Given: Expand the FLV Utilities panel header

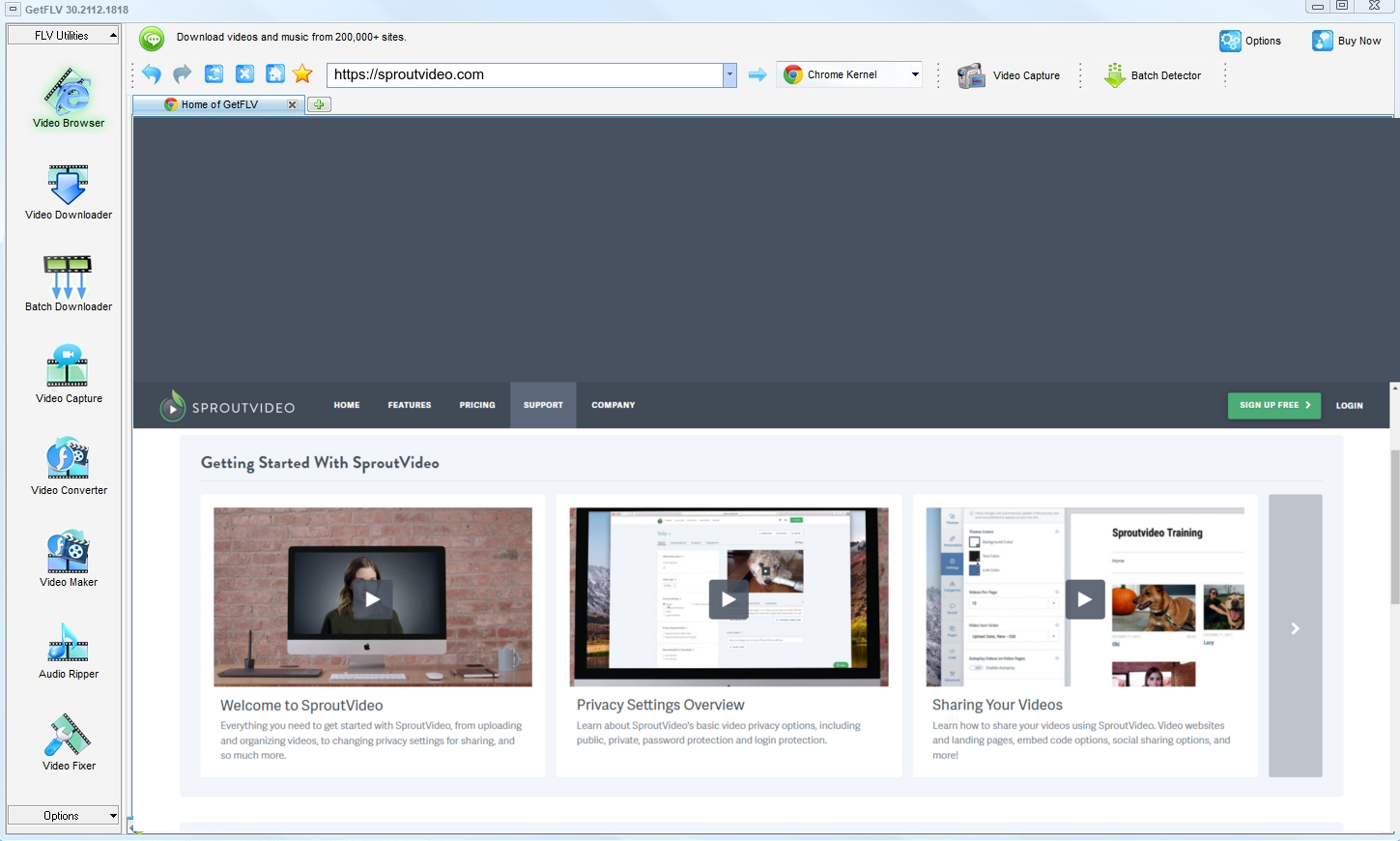Looking at the screenshot, I should tap(63, 35).
